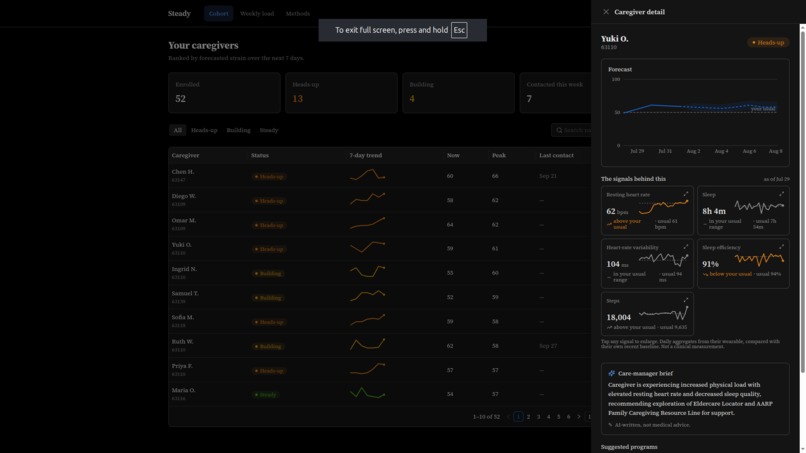Select caregiver Yuki O. in table

click(380, 248)
